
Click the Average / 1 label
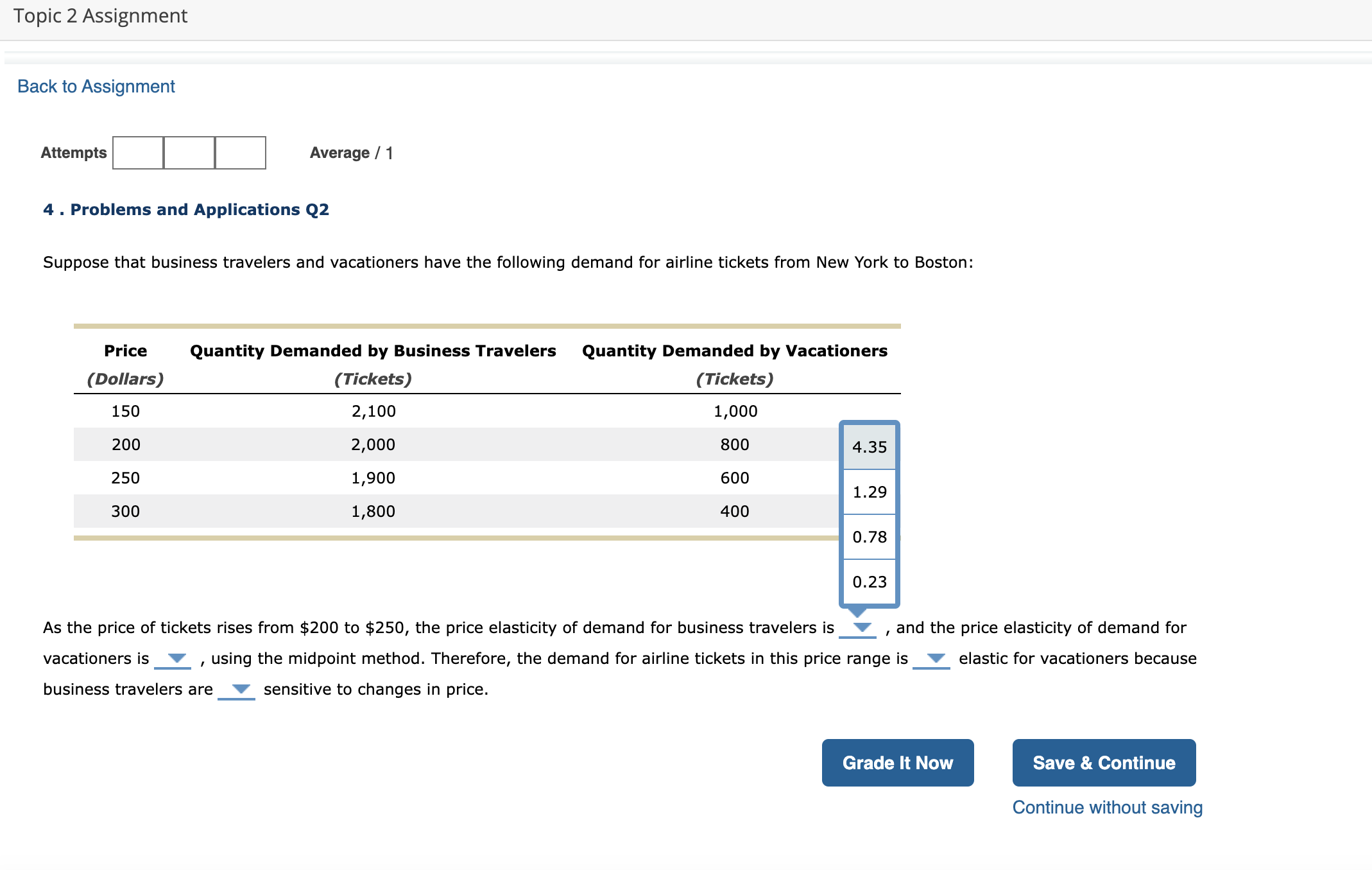click(x=351, y=153)
